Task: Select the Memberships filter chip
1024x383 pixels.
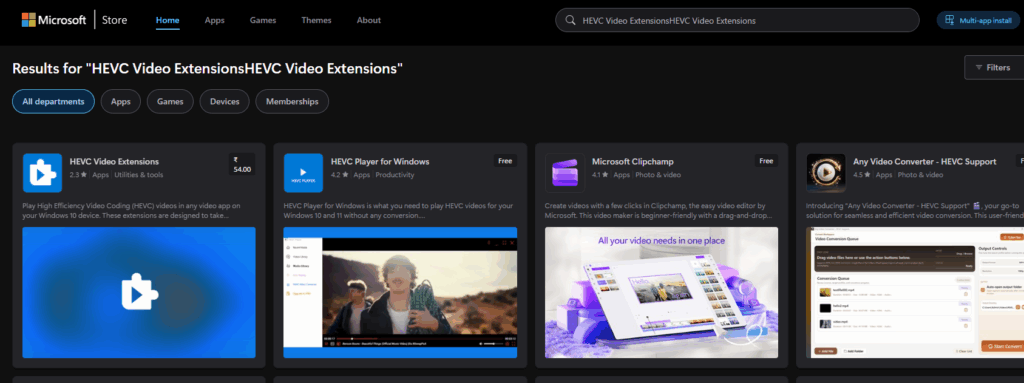Action: [292, 101]
